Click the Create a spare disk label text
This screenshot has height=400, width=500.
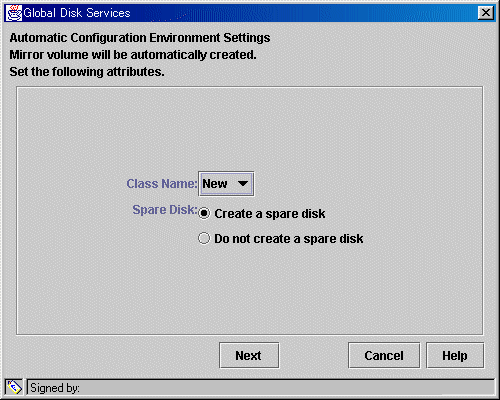pos(270,214)
